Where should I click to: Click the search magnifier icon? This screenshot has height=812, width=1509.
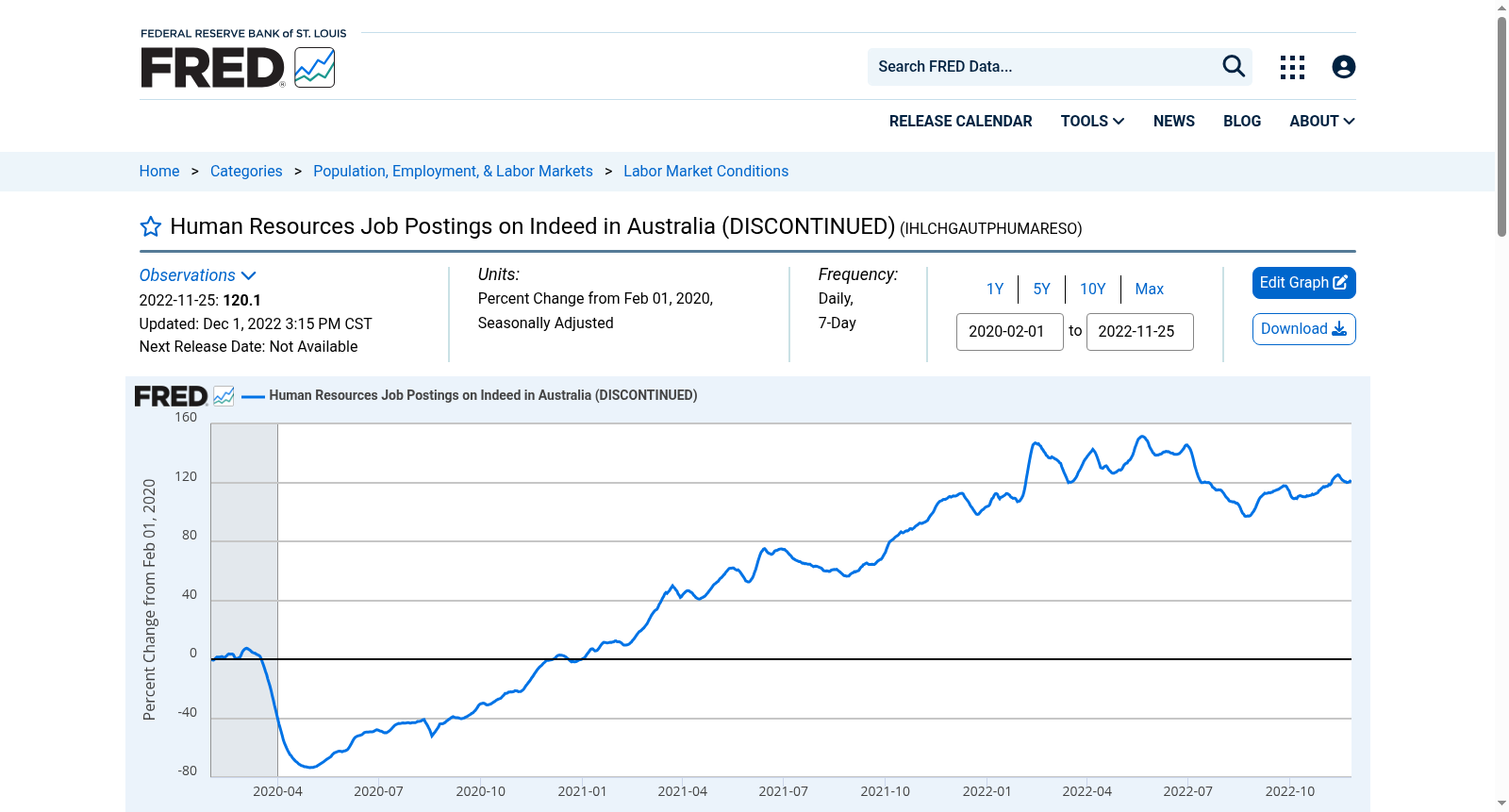point(1234,66)
